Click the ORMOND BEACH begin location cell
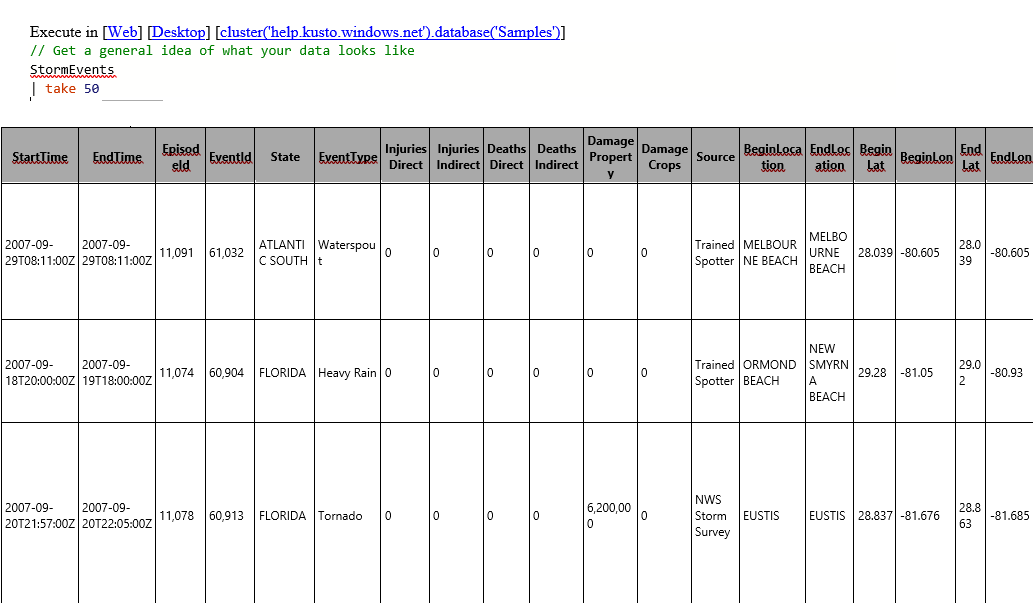The height and width of the screenshot is (603, 1033). (773, 372)
